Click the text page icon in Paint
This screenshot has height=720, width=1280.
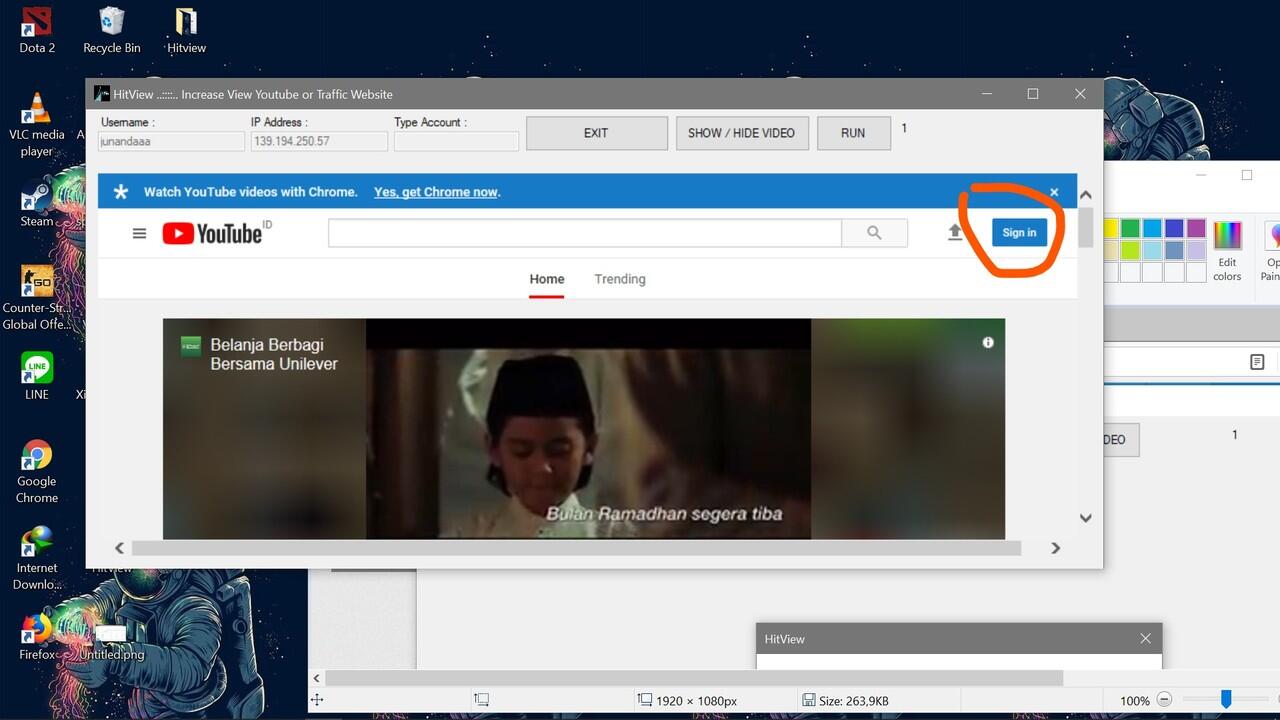1257,362
